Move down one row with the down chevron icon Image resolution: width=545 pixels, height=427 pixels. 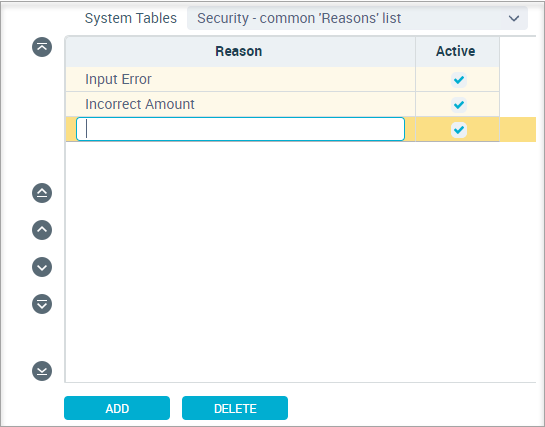(42, 267)
